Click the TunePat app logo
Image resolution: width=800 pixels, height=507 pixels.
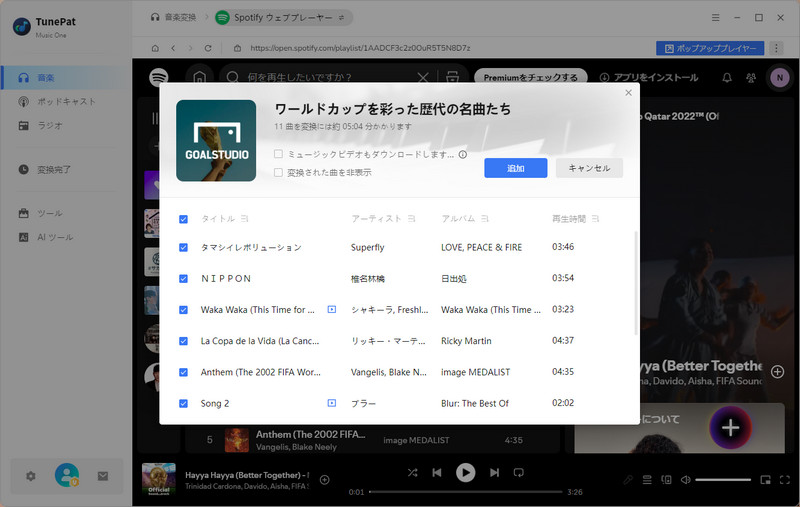pyautogui.click(x=22, y=27)
